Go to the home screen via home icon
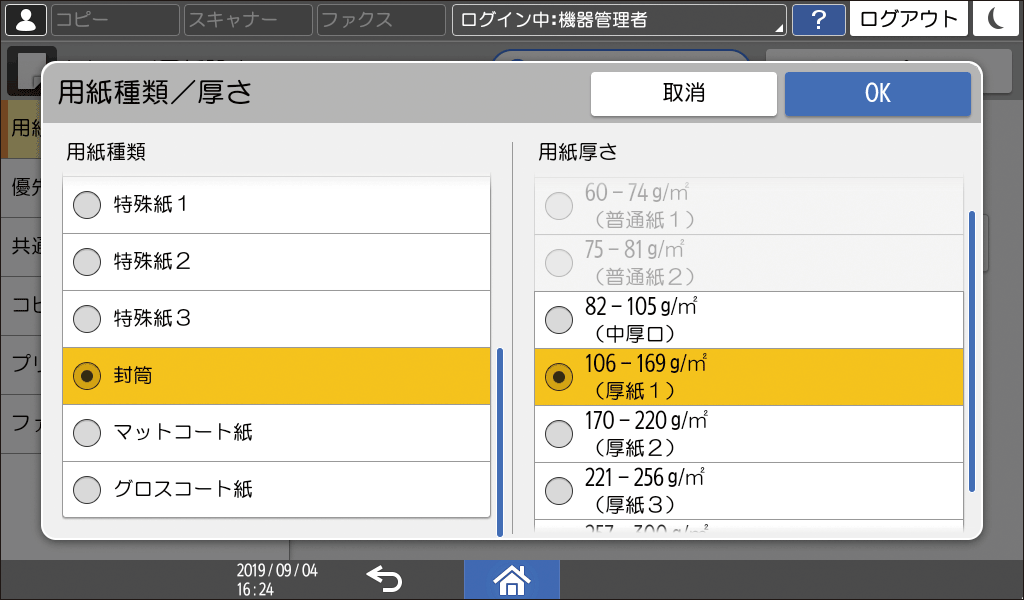 pos(511,578)
